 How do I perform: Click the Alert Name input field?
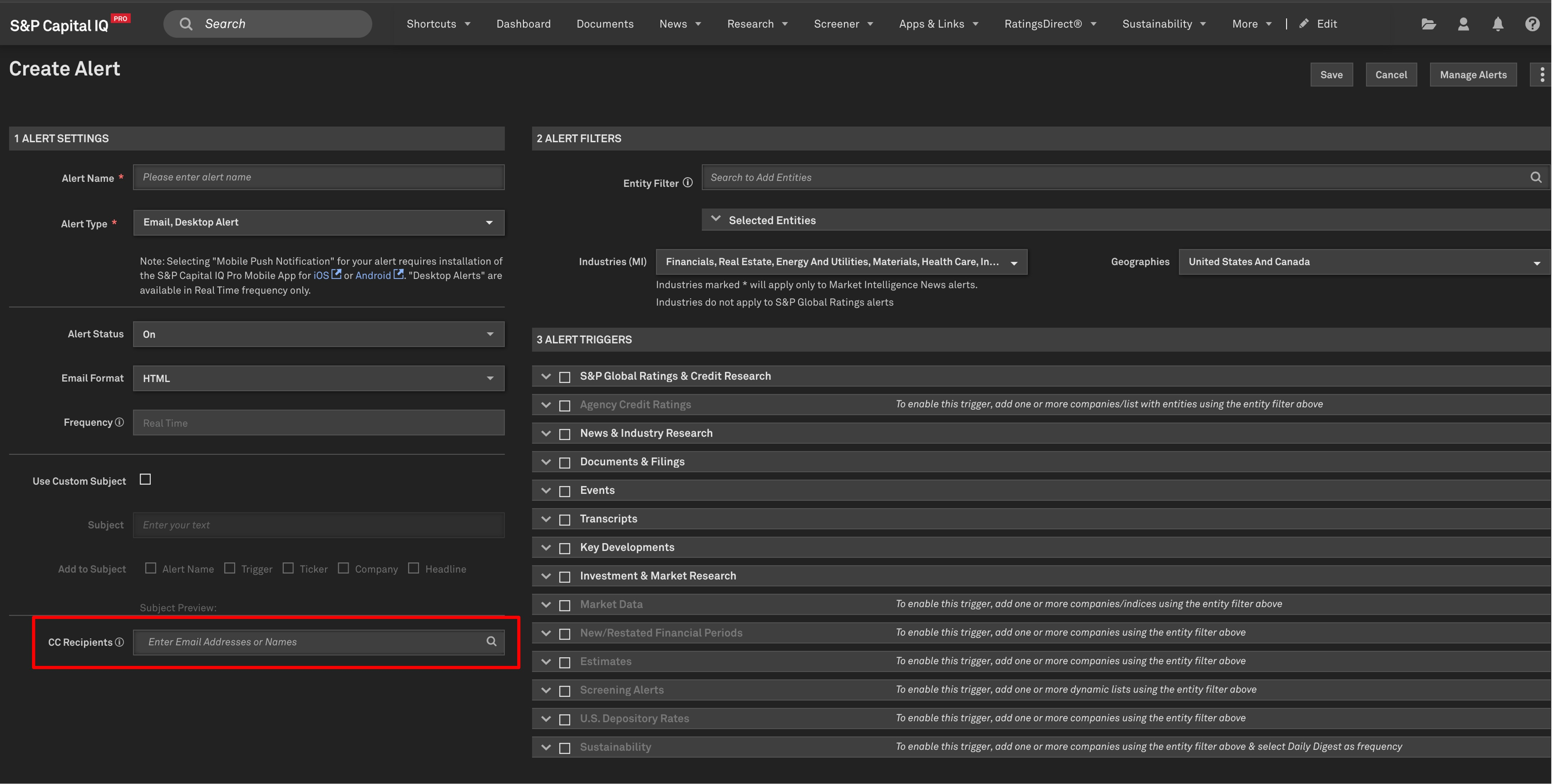[319, 177]
